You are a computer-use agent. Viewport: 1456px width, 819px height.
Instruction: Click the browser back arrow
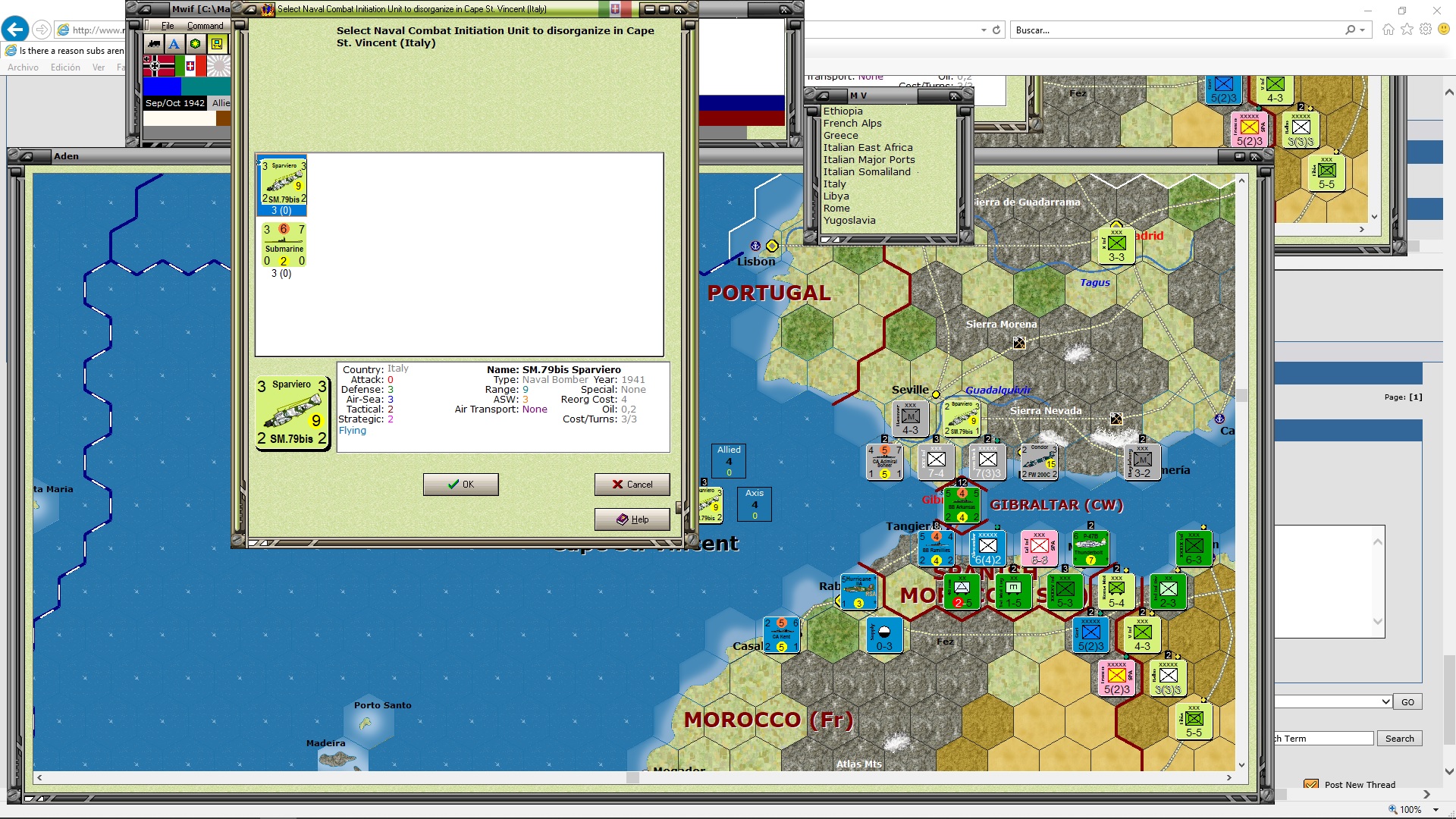15,30
